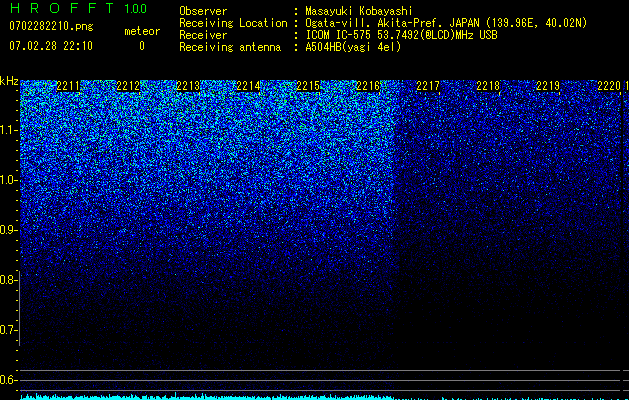The height and width of the screenshot is (400, 629).
Task: Select antenna value A504HB(yagi 4el)
Action: [x=353, y=47]
